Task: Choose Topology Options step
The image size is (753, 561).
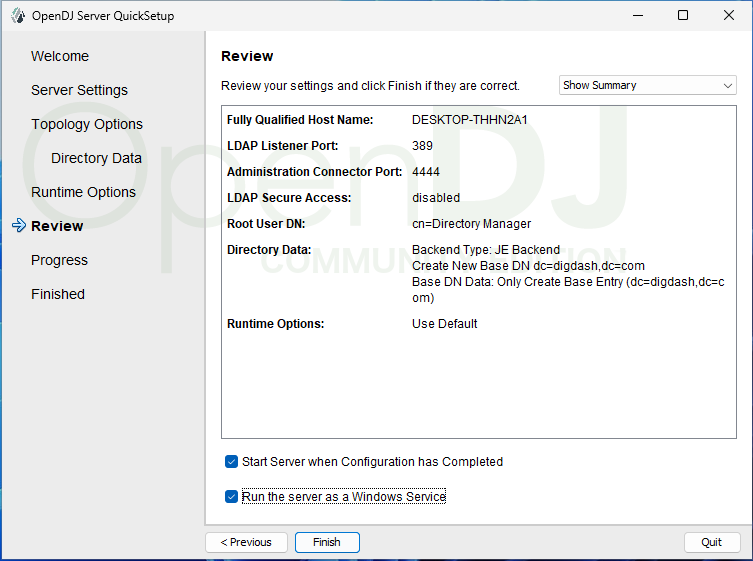Action: [87, 124]
